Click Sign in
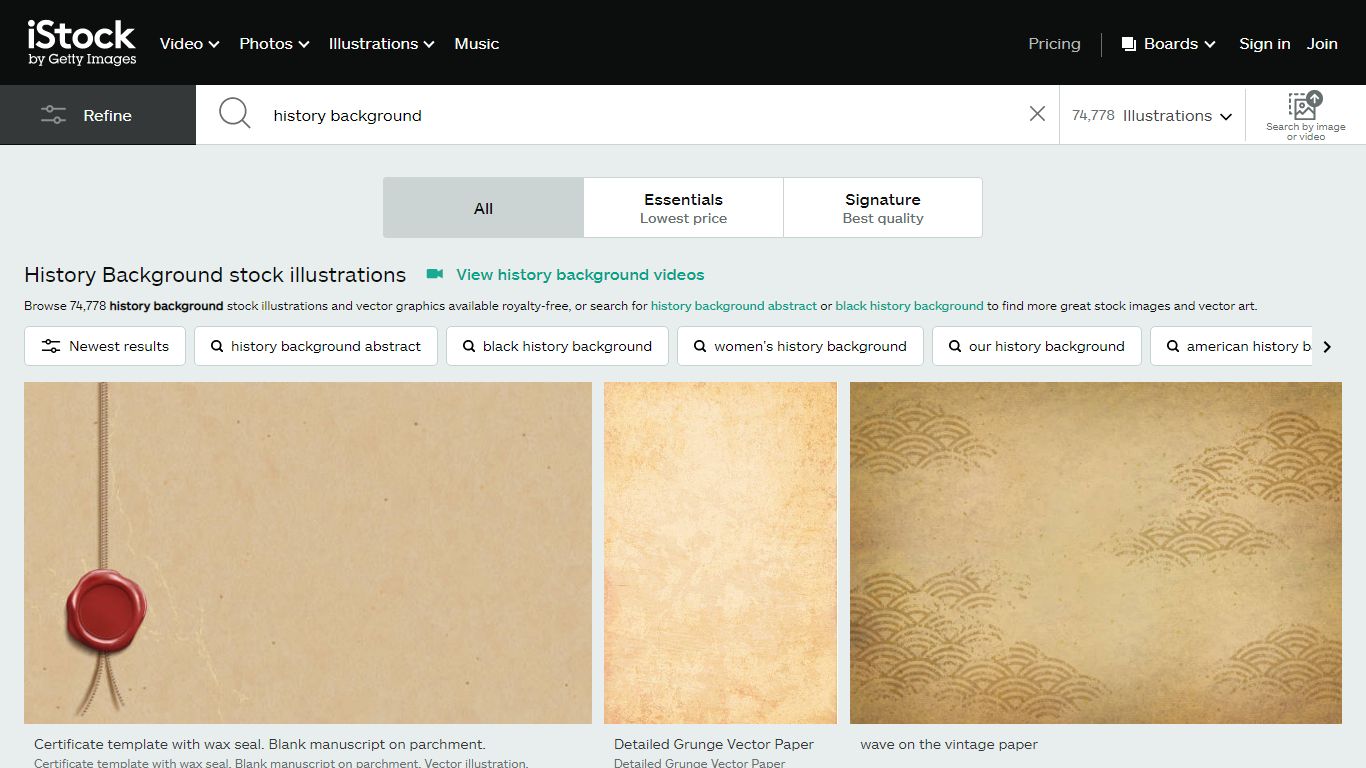This screenshot has height=768, width=1366. (1264, 44)
